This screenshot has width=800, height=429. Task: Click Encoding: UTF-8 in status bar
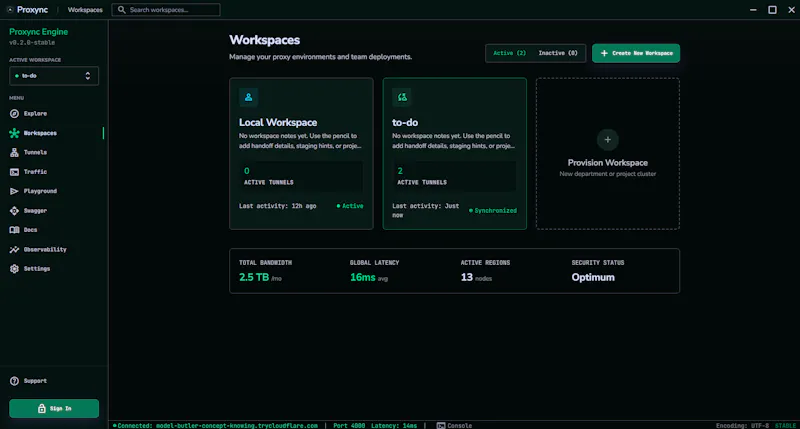742,425
